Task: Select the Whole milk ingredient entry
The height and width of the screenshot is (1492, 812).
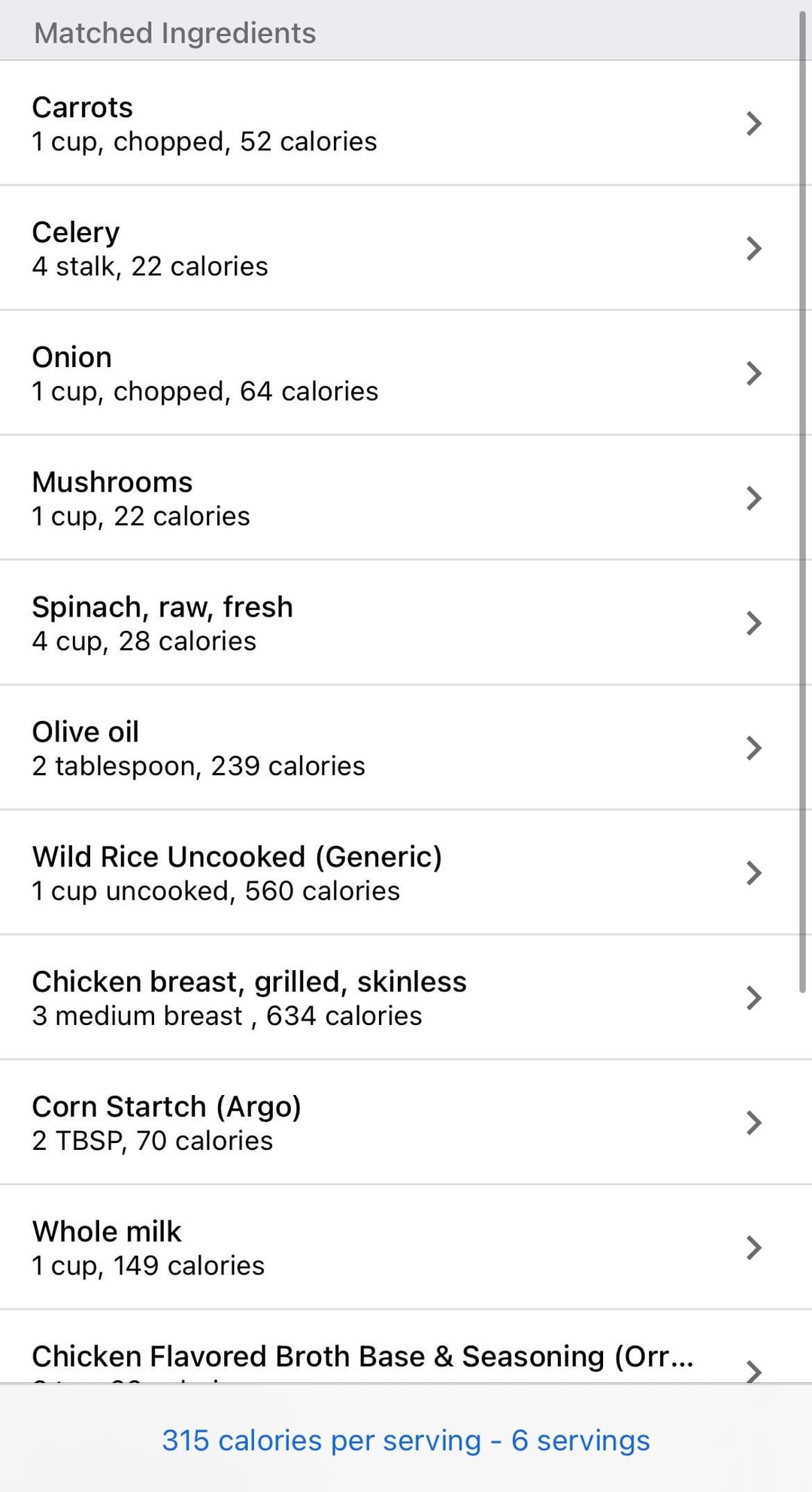Action: tap(107, 1232)
